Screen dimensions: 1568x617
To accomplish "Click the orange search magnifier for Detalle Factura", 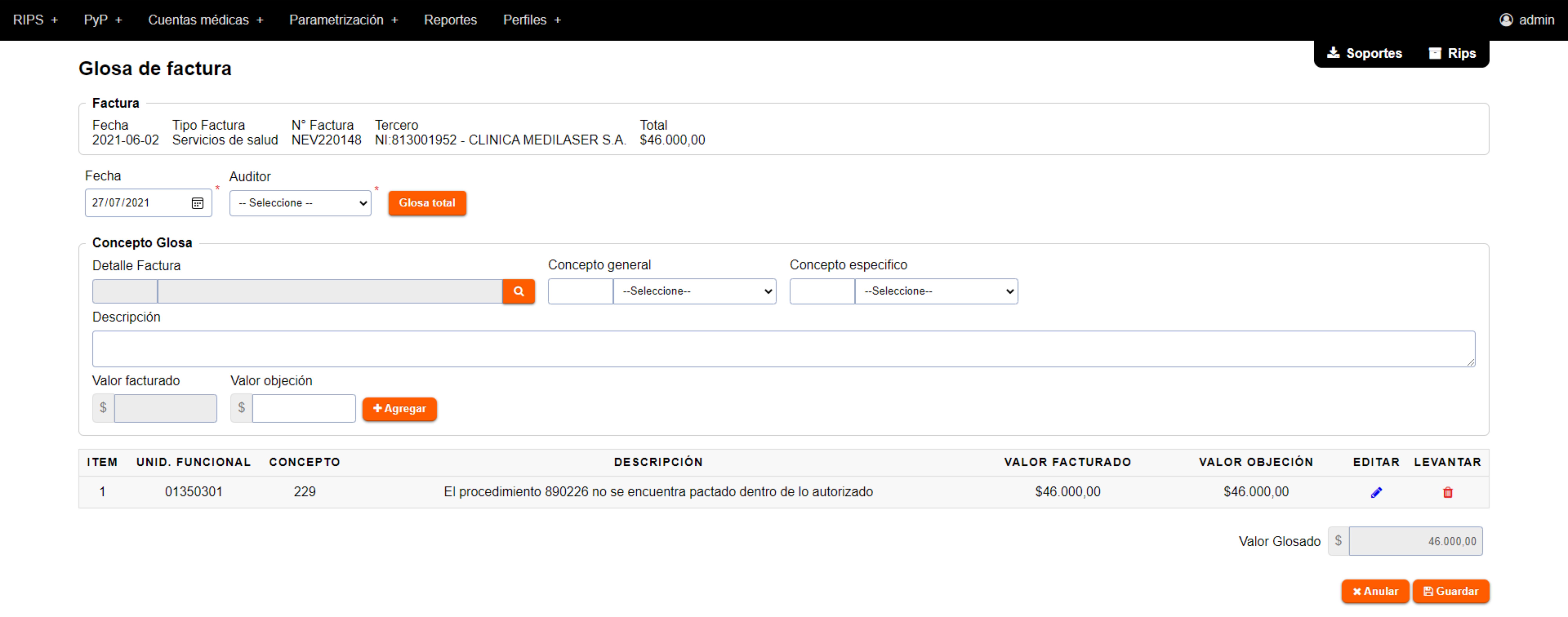I will tap(519, 291).
